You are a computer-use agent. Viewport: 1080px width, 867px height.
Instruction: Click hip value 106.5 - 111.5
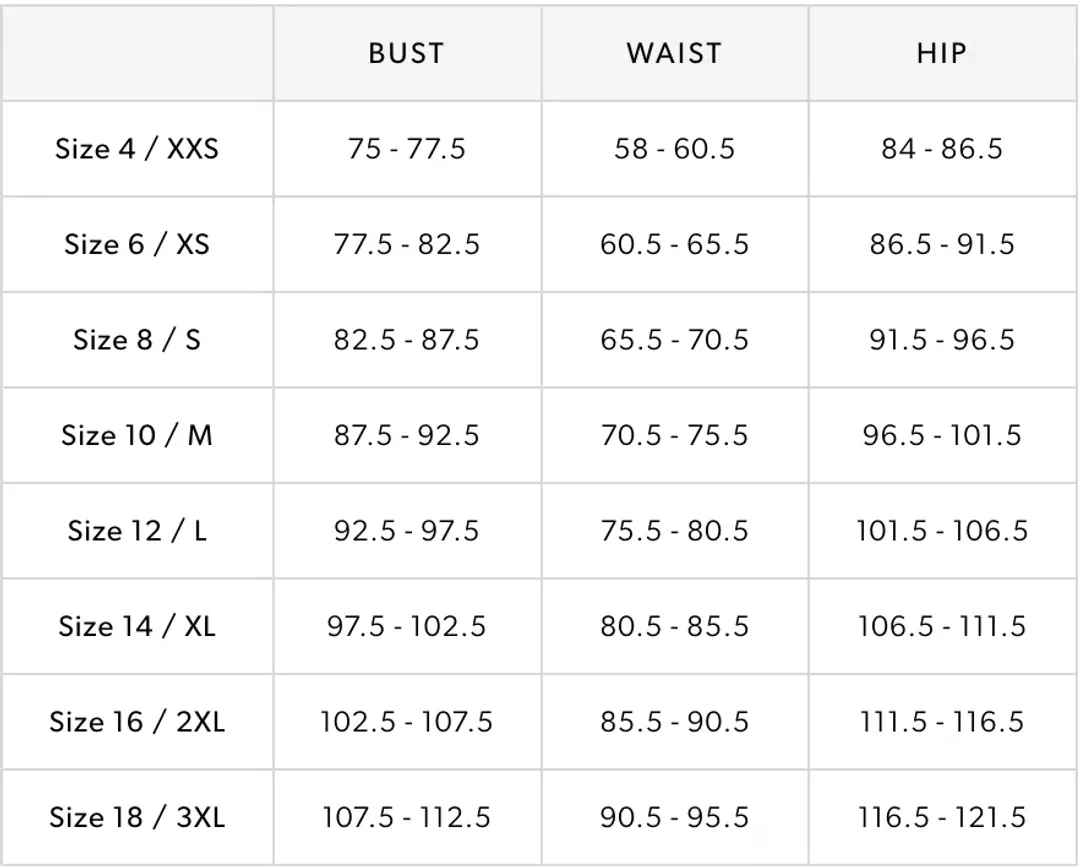941,626
